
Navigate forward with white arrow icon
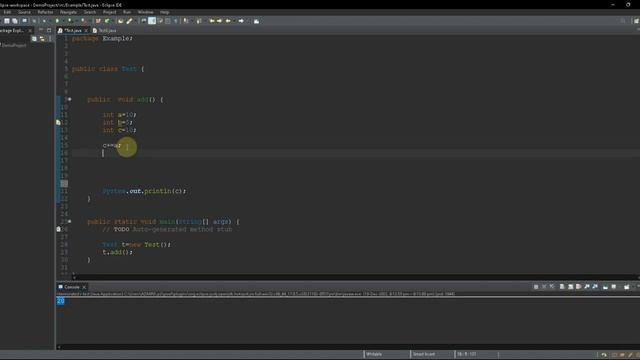coord(241,21)
